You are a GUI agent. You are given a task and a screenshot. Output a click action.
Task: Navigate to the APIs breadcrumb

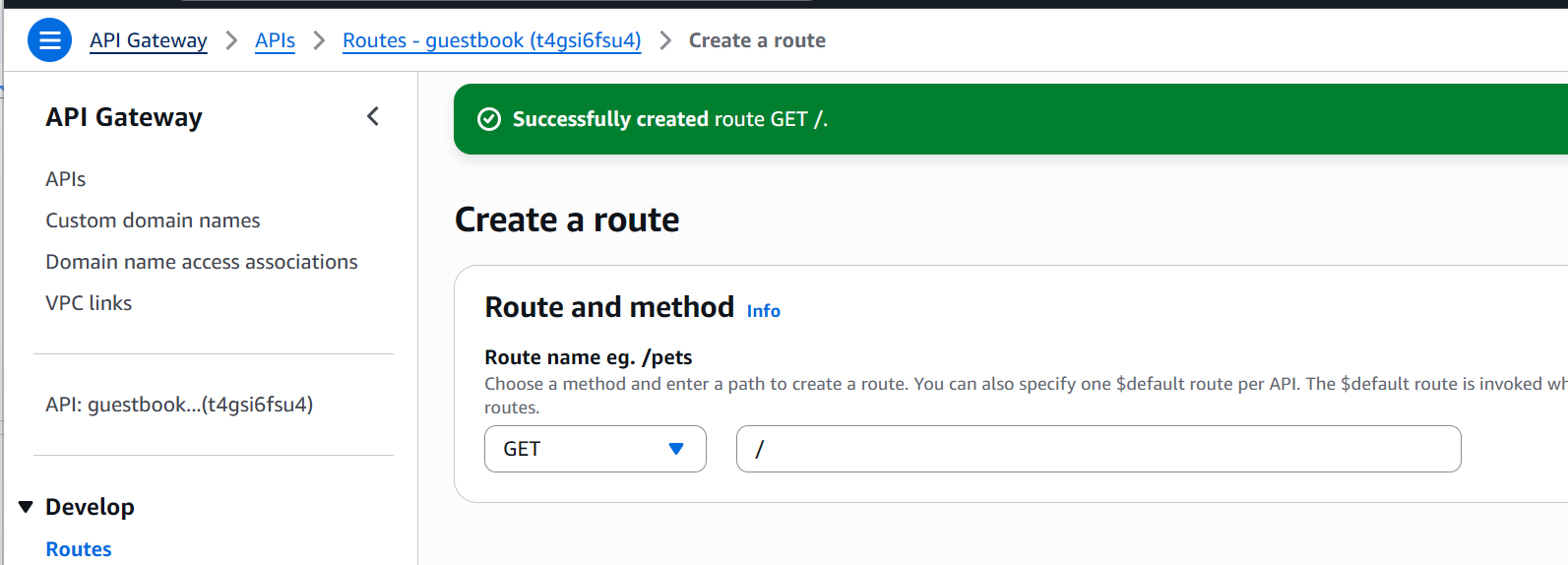(x=275, y=40)
